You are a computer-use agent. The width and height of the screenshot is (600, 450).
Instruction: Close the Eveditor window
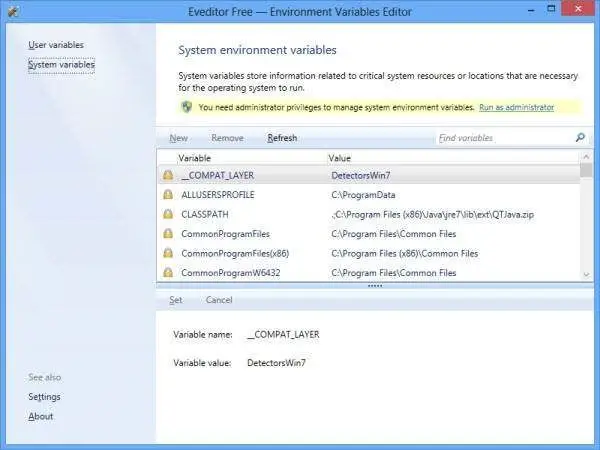[x=578, y=8]
